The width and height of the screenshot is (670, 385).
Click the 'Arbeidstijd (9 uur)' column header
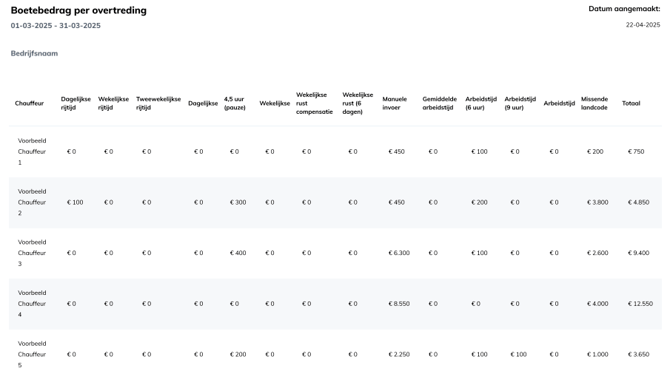click(520, 103)
